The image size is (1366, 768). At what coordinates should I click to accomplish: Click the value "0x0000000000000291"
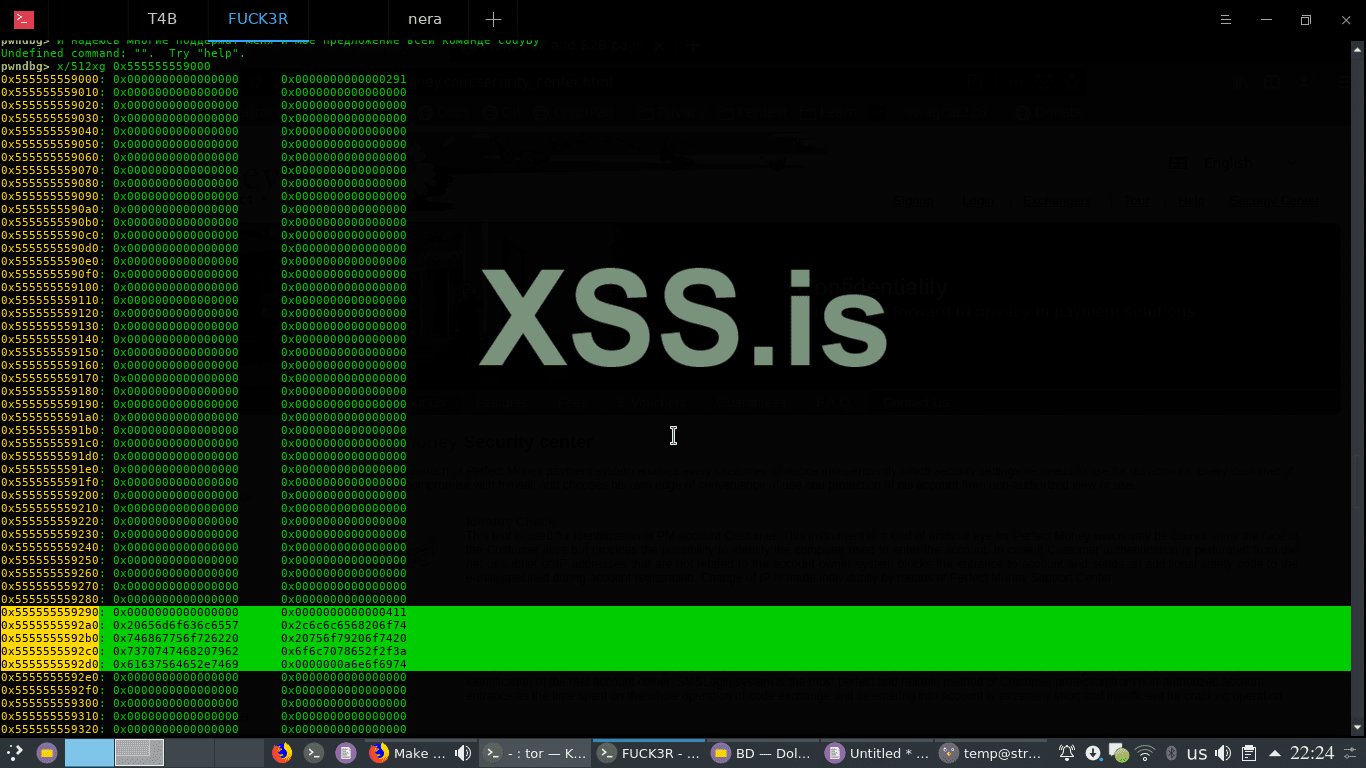[344, 79]
